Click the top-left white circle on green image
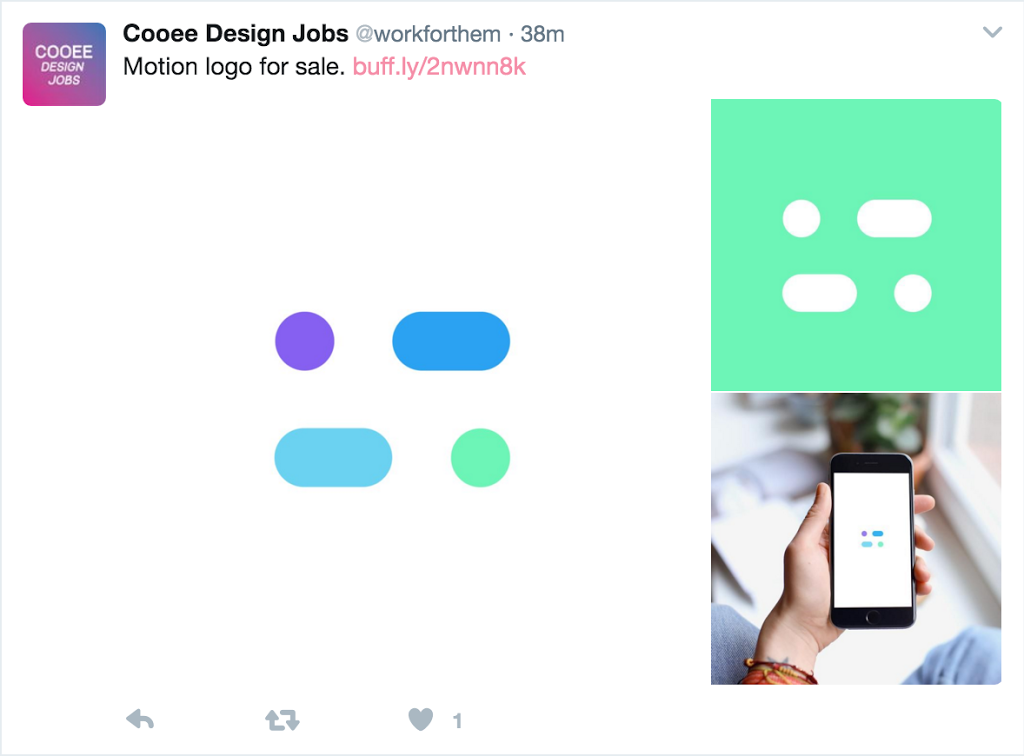This screenshot has width=1024, height=756. point(801,218)
